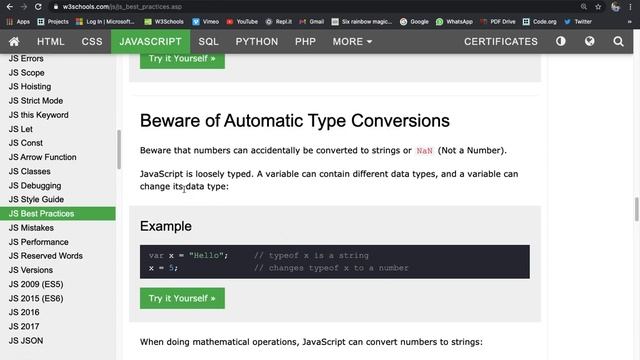Switch to the SQL tutorial tab
The height and width of the screenshot is (360, 640).
(x=209, y=41)
